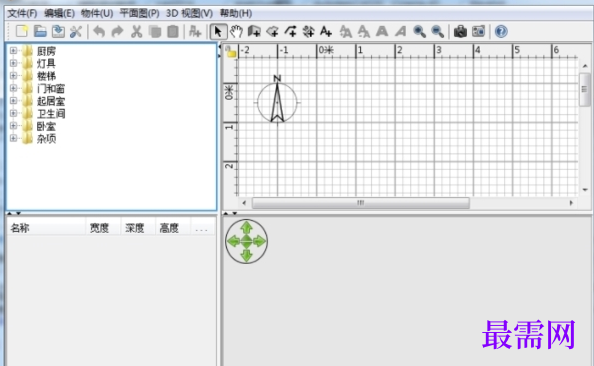Sort furniture by 高度 column header
The image size is (594, 366).
coord(173,228)
